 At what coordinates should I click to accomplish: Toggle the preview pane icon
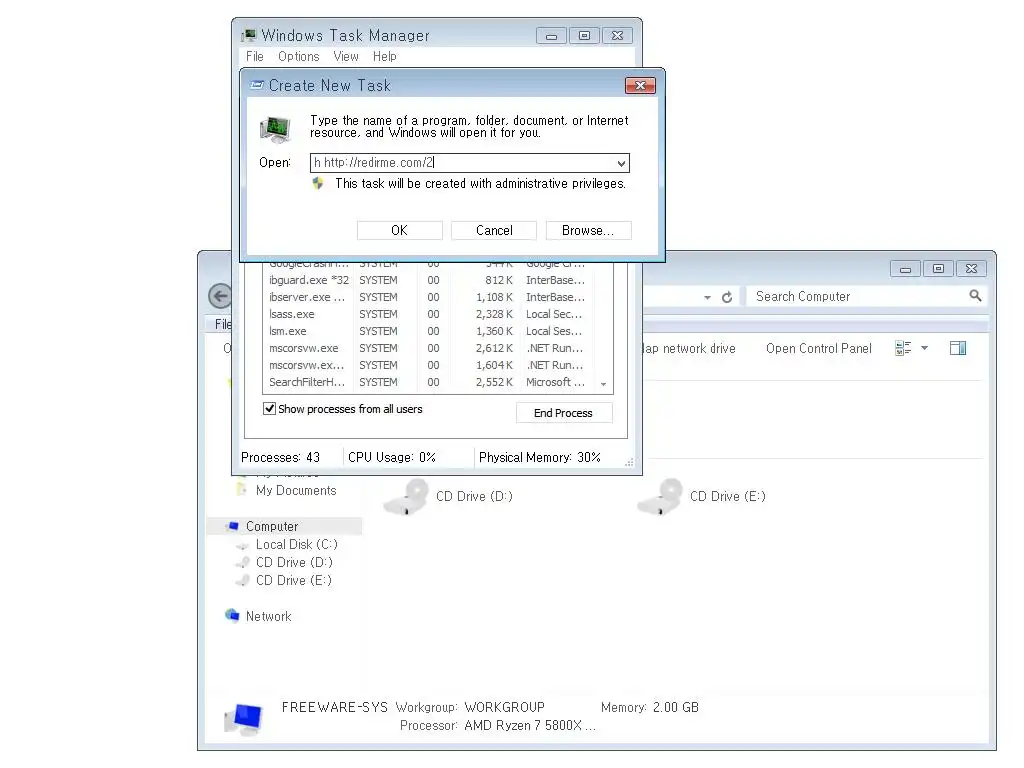click(958, 348)
